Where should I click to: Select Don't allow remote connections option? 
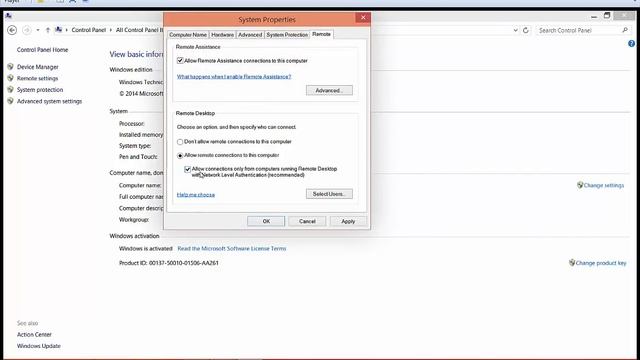tap(180, 142)
